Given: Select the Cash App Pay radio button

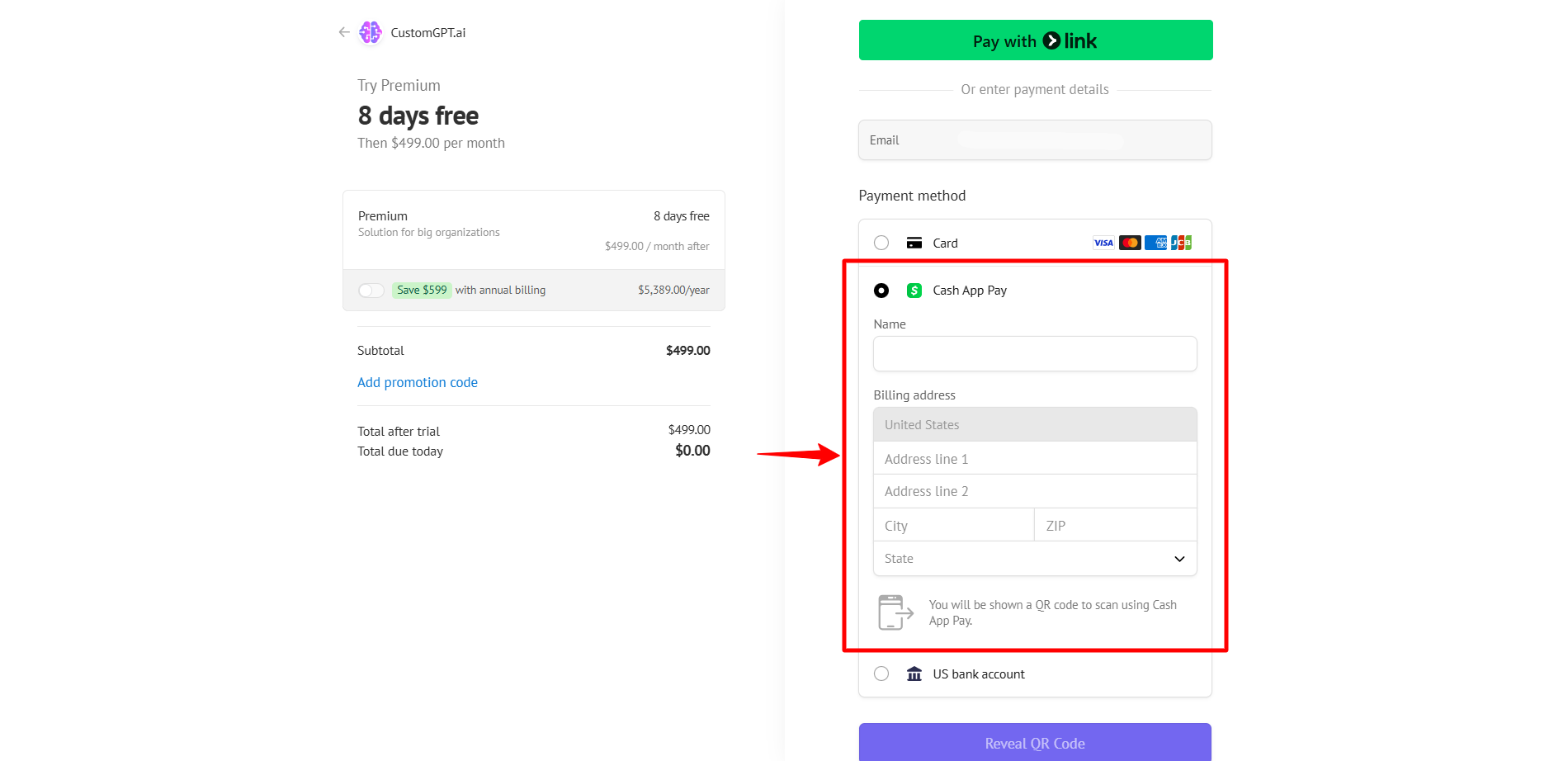Looking at the screenshot, I should click(x=881, y=291).
